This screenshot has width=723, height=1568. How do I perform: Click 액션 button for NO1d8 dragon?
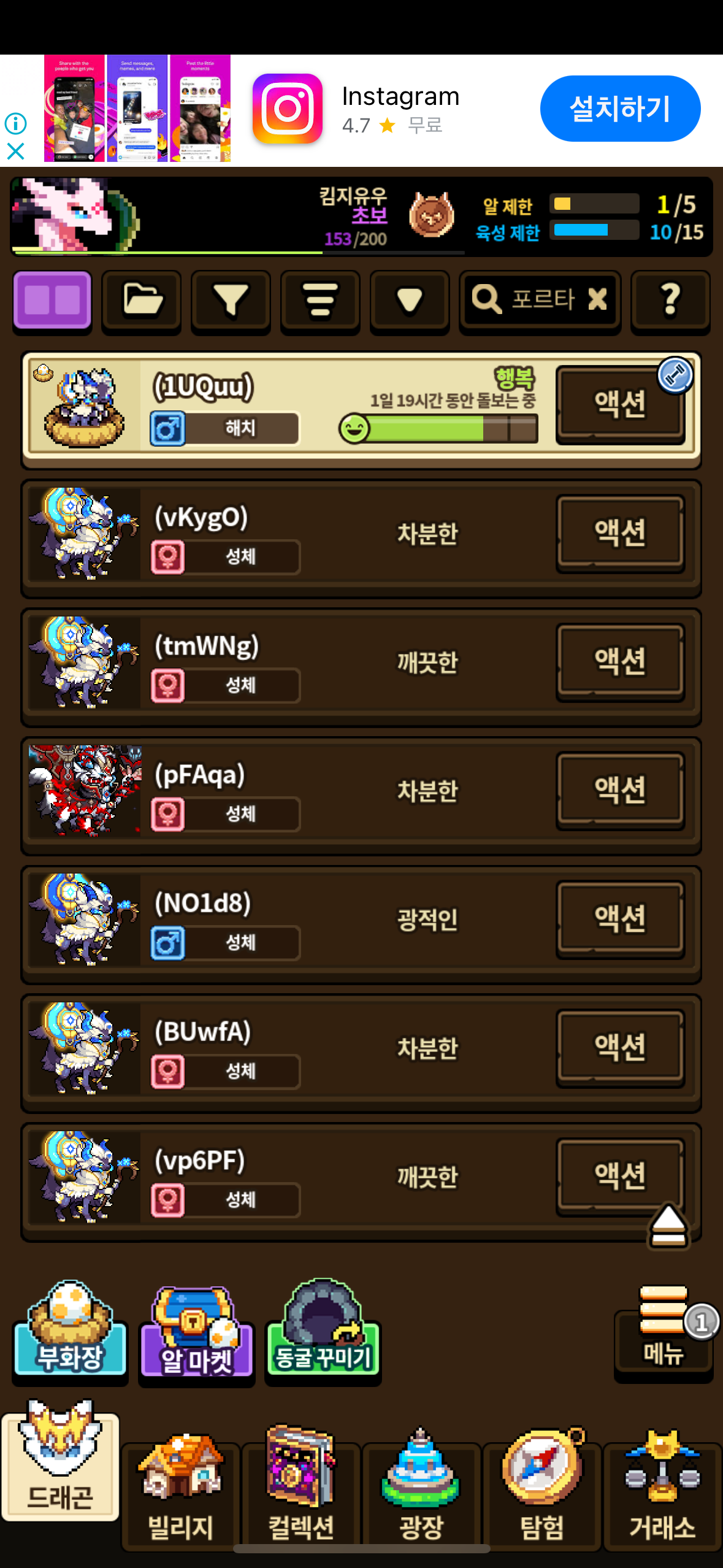(620, 919)
